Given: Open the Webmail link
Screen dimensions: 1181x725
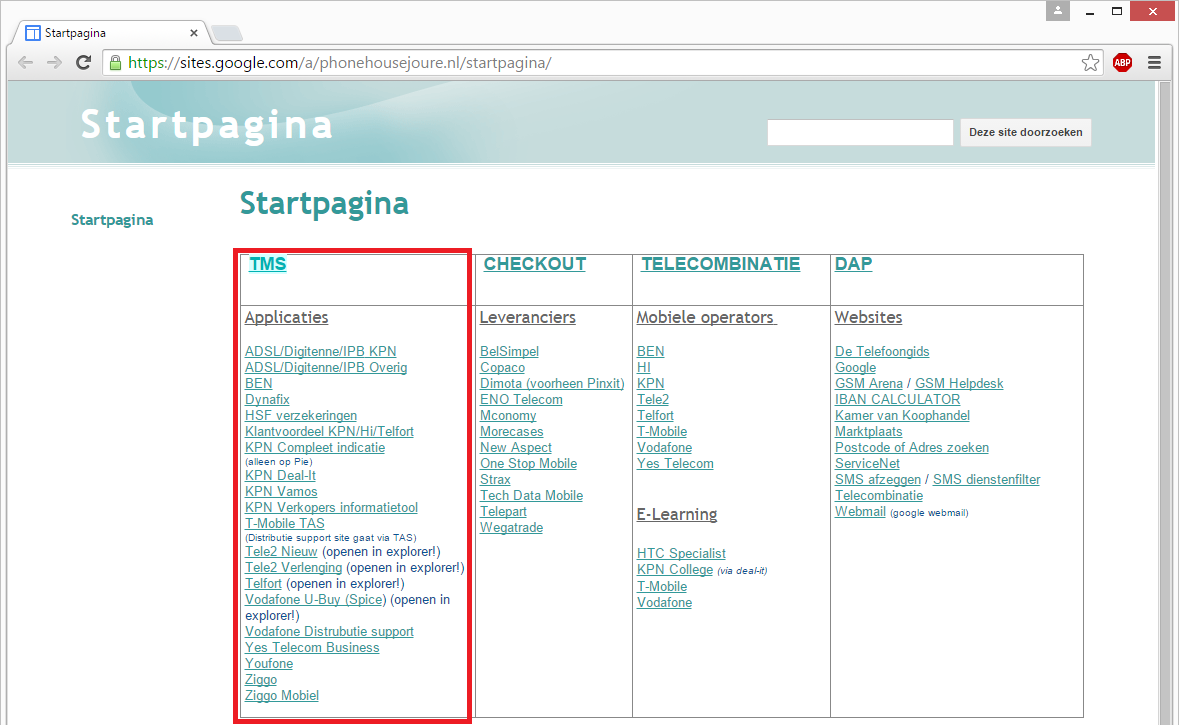Looking at the screenshot, I should click(860, 511).
